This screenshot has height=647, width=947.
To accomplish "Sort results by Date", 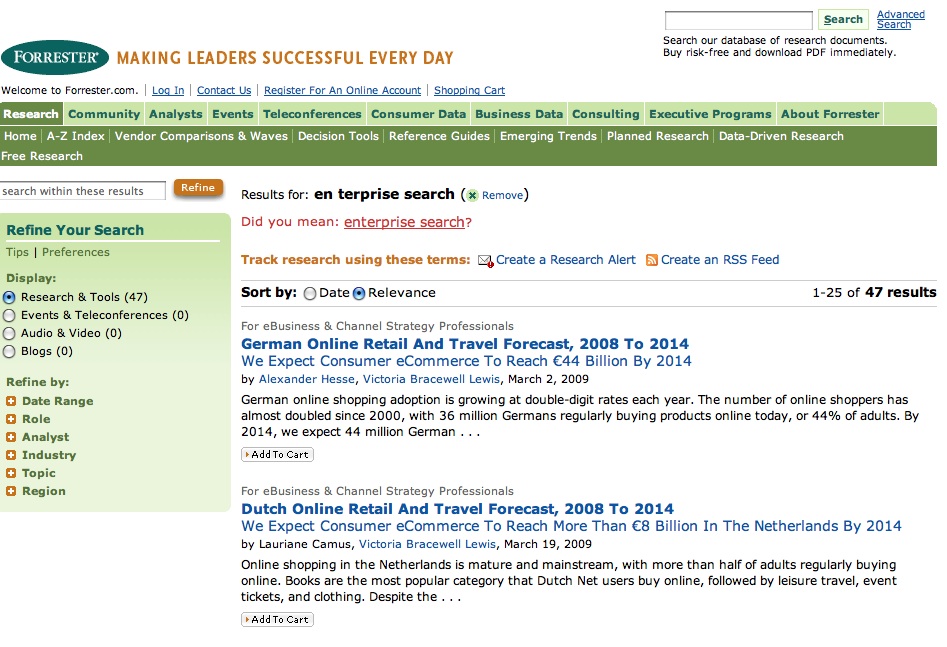I will [310, 293].
